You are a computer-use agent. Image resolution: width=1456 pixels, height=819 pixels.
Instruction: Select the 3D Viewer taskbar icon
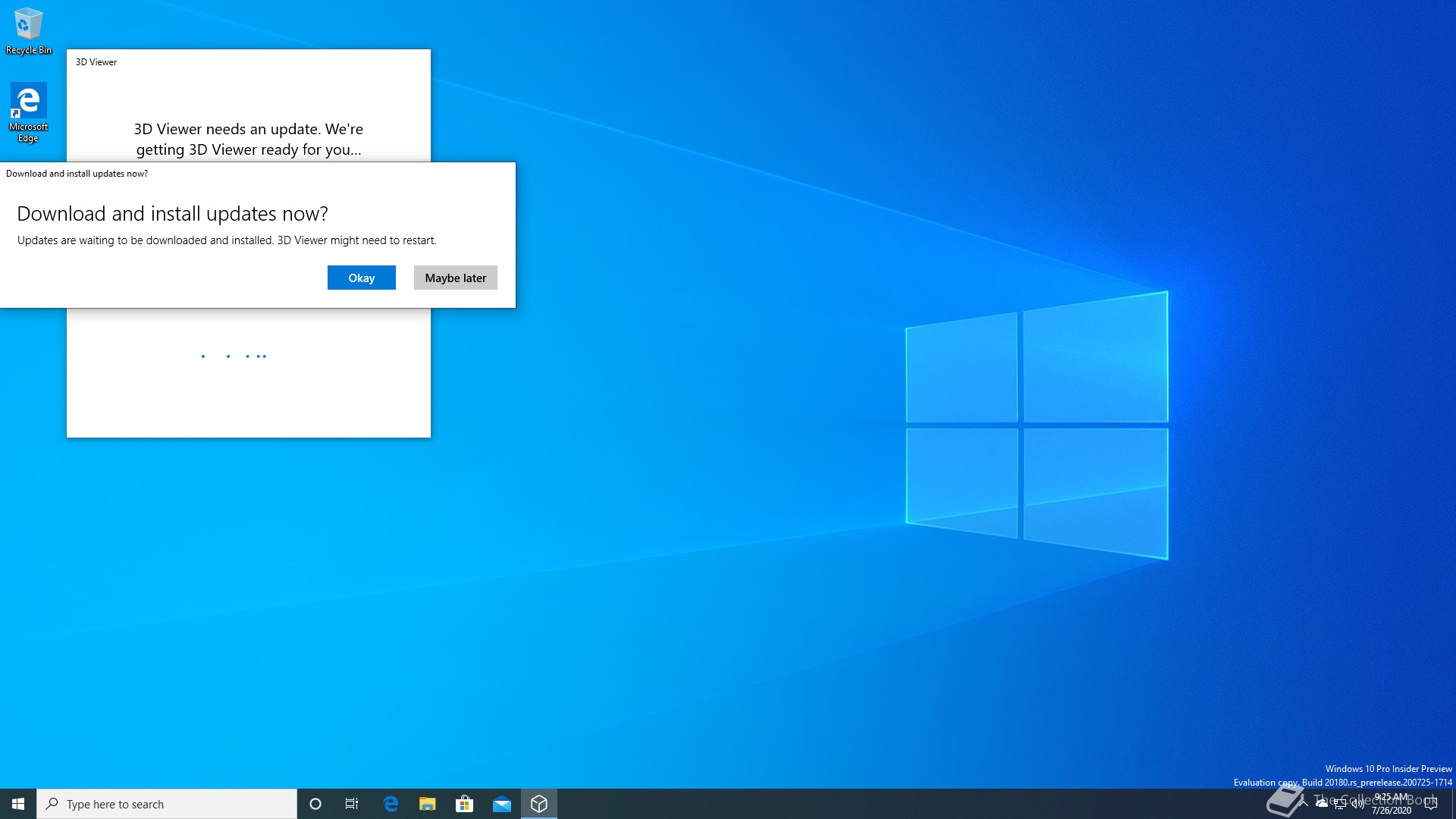coord(539,804)
